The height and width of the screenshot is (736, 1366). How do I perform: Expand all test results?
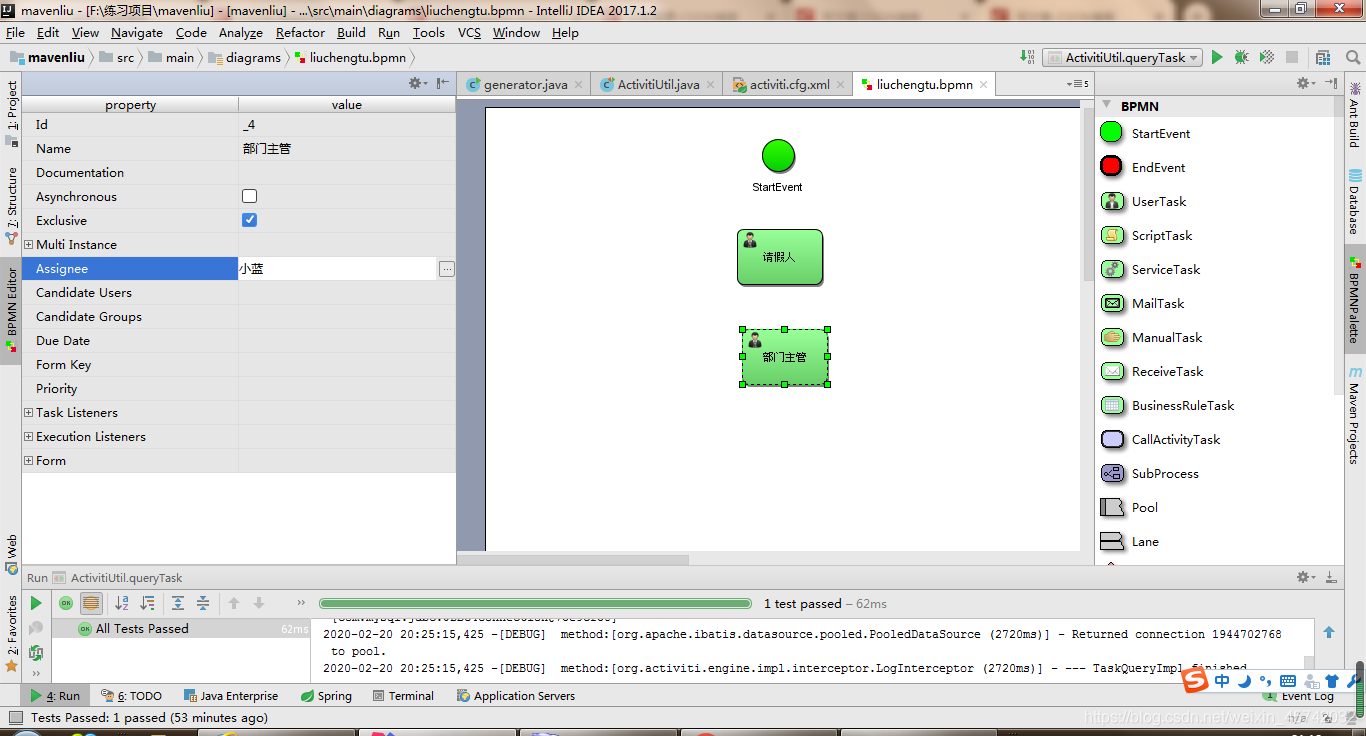coord(178,603)
